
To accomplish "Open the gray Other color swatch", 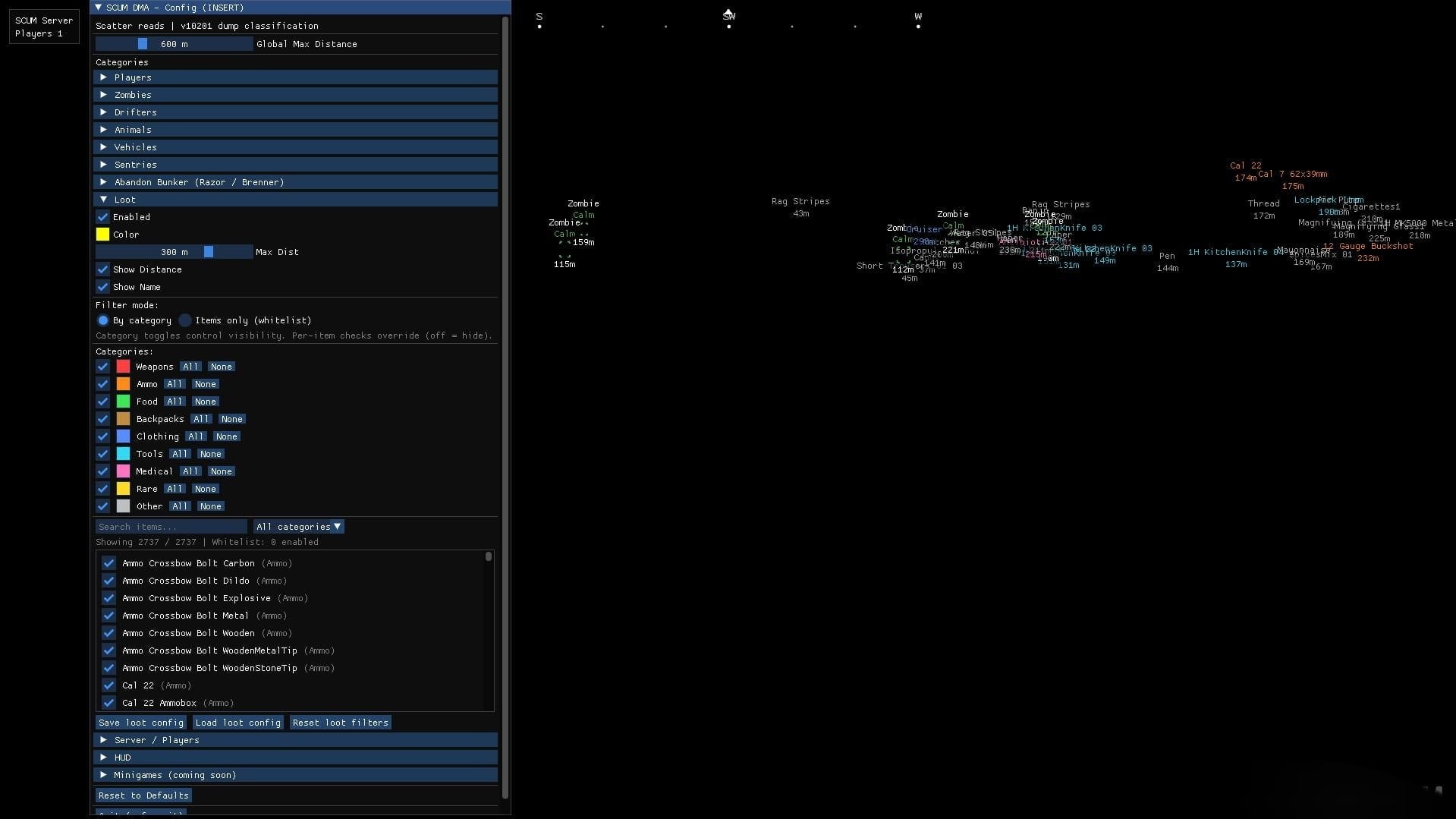I will coord(123,506).
